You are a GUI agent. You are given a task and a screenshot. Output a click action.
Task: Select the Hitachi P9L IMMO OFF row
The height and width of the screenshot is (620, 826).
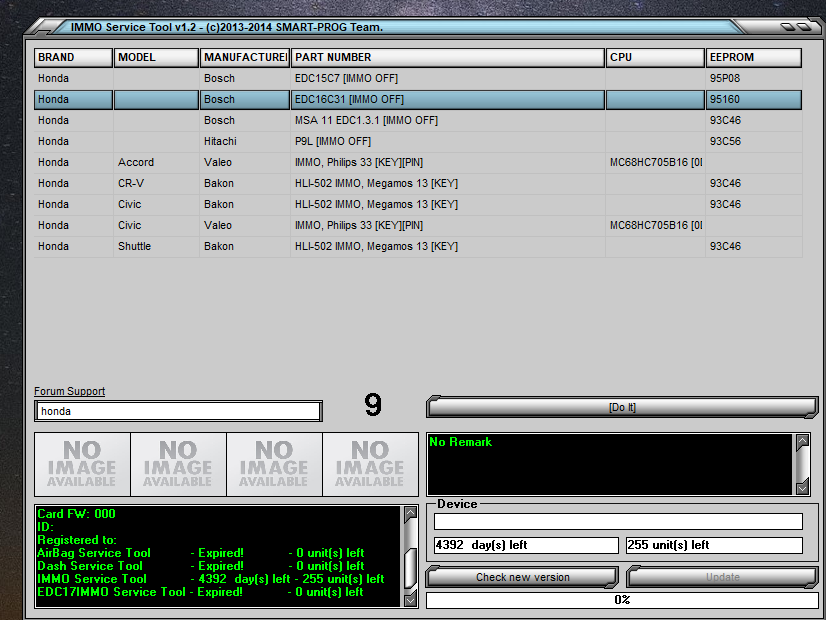coord(418,141)
